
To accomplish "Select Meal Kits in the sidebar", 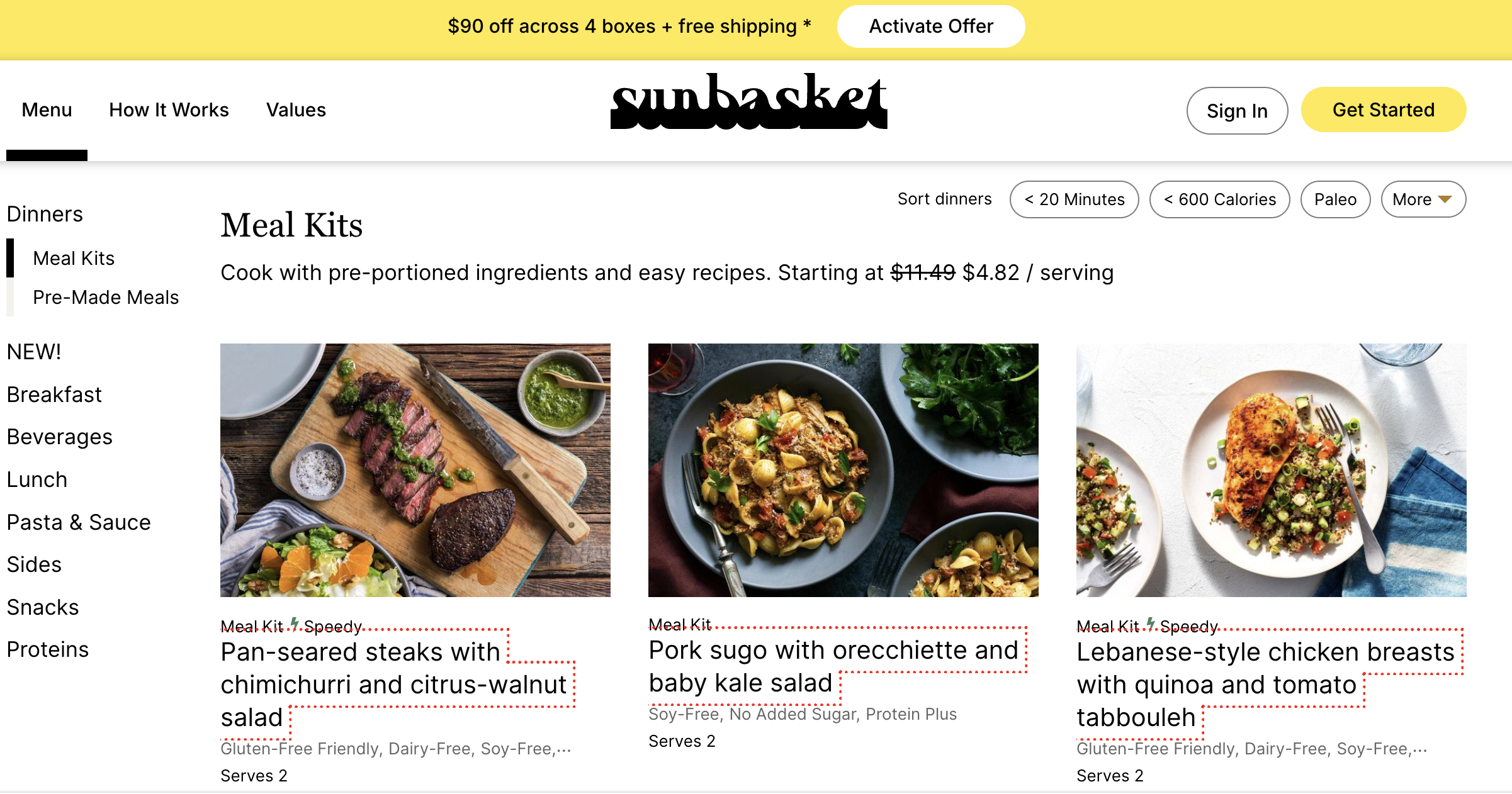I will click(x=74, y=258).
